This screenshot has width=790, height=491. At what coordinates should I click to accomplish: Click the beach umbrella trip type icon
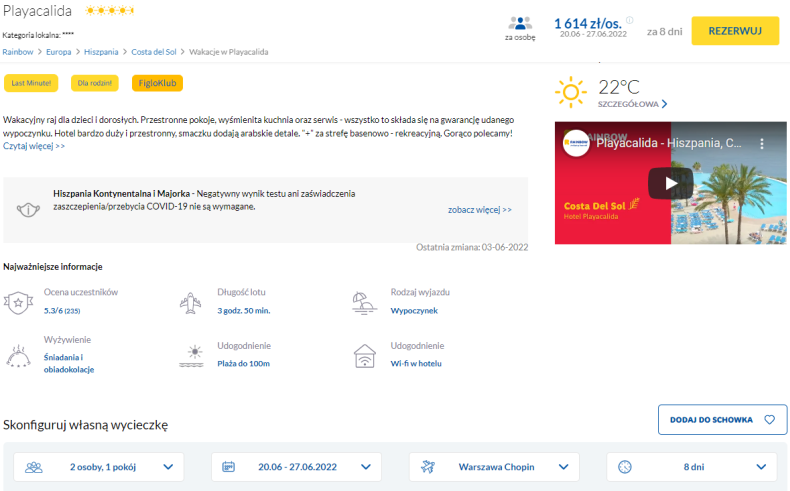point(364,303)
